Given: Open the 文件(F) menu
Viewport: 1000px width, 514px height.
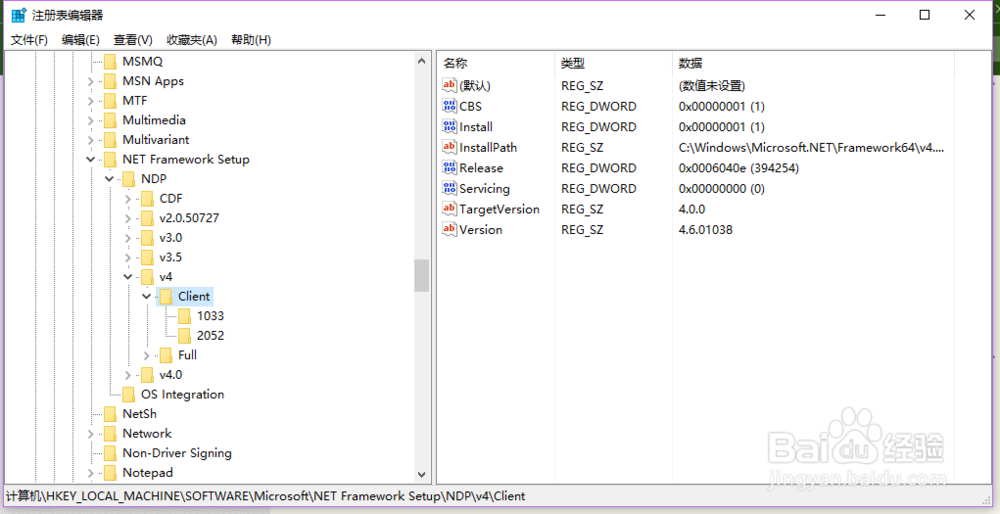Looking at the screenshot, I should coord(29,40).
